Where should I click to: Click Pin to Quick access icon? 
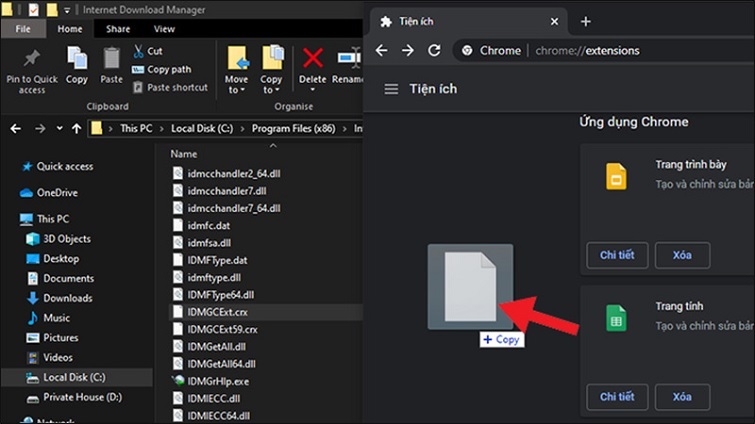tap(31, 58)
